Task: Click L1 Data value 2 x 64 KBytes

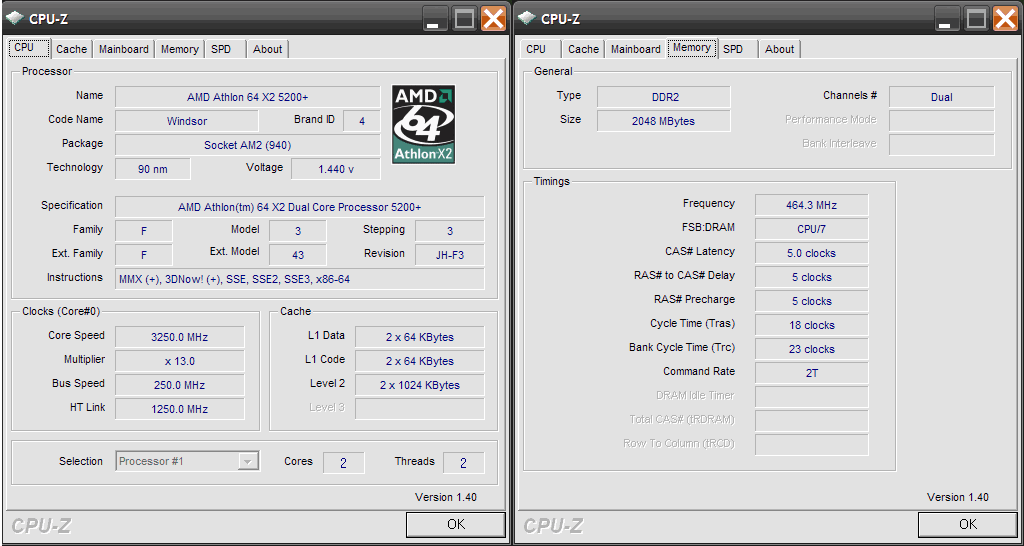Action: (420, 337)
